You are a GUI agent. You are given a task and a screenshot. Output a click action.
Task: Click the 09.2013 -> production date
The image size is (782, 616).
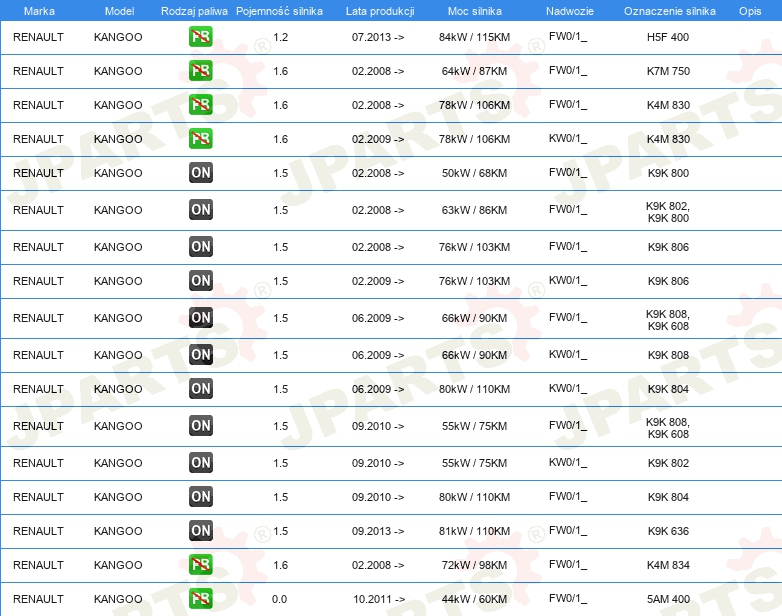point(378,531)
